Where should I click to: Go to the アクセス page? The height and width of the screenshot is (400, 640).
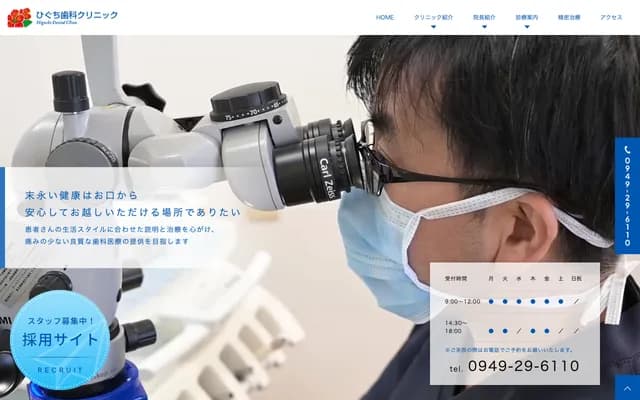611,17
